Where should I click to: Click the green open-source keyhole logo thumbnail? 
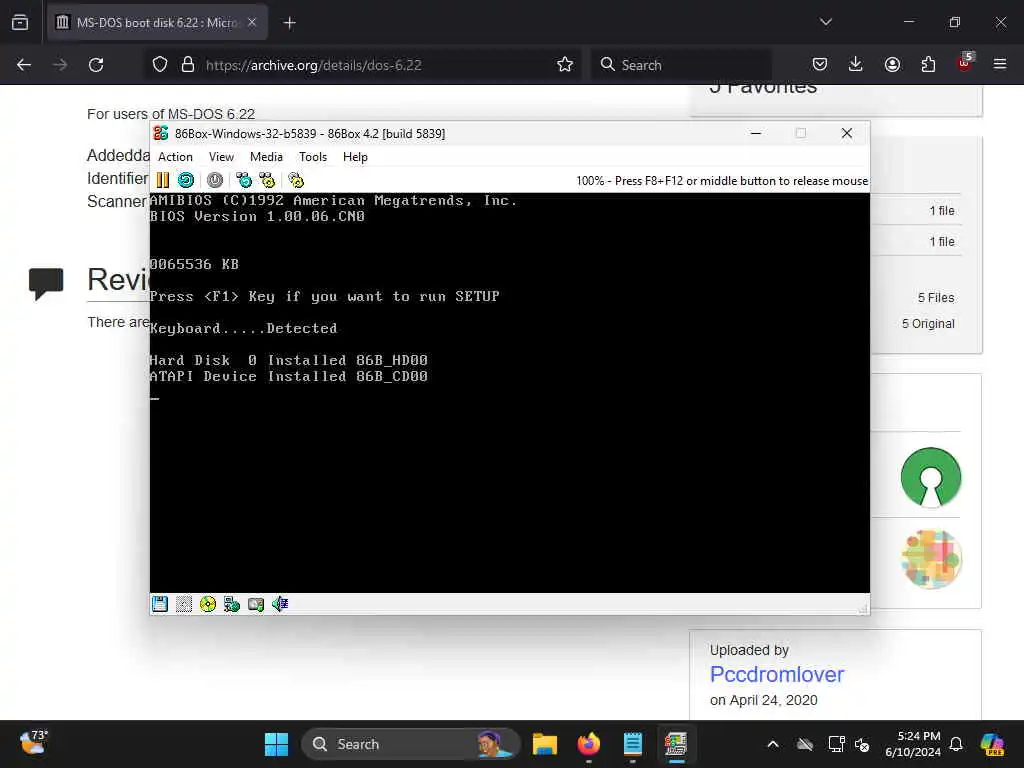[x=931, y=477]
